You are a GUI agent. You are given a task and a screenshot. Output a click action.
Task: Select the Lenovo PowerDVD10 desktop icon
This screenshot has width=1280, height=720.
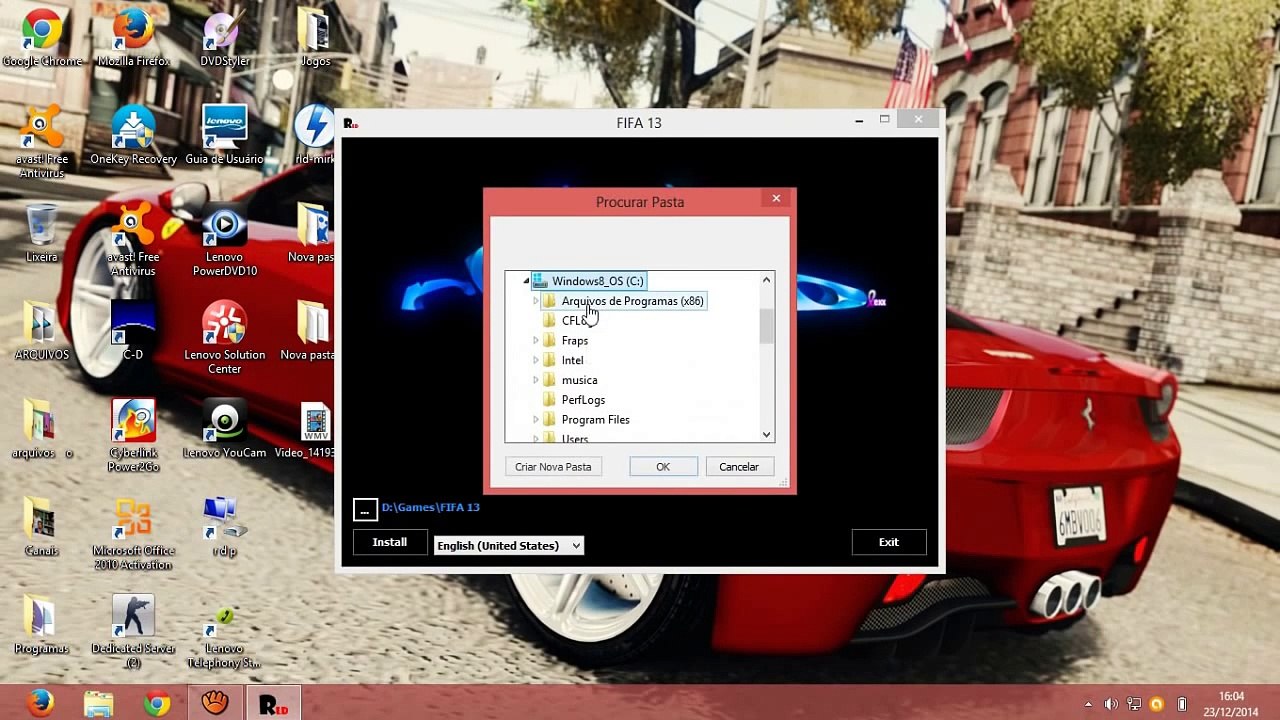(x=224, y=240)
